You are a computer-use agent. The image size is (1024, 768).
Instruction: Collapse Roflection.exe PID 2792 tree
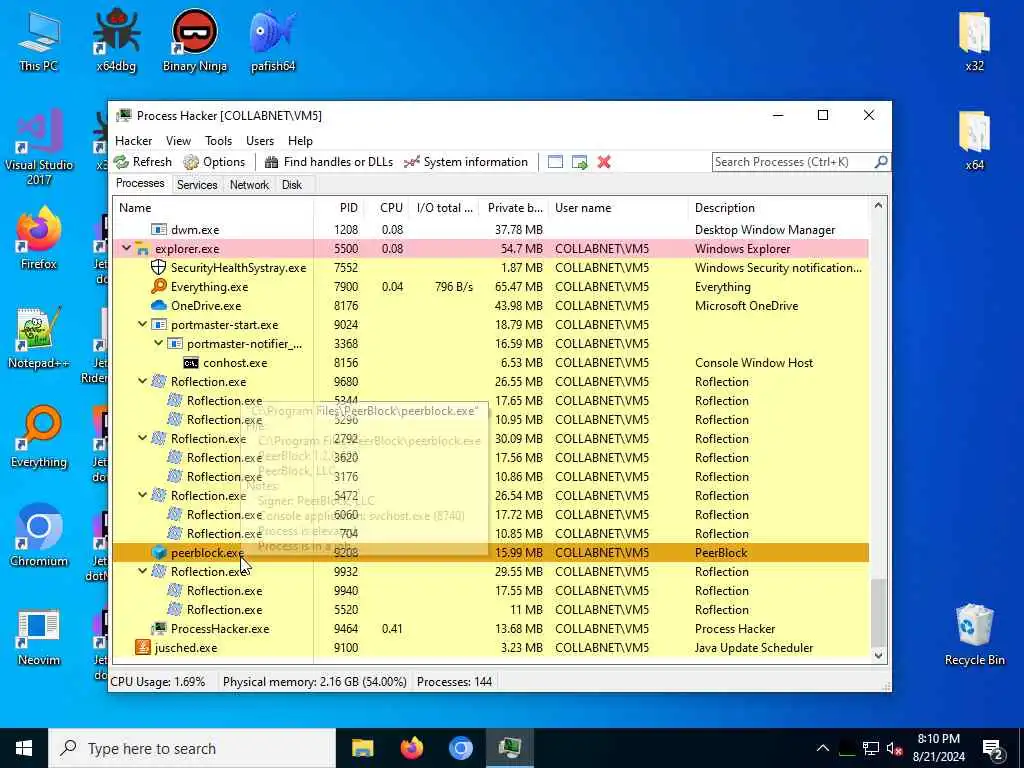[142, 438]
